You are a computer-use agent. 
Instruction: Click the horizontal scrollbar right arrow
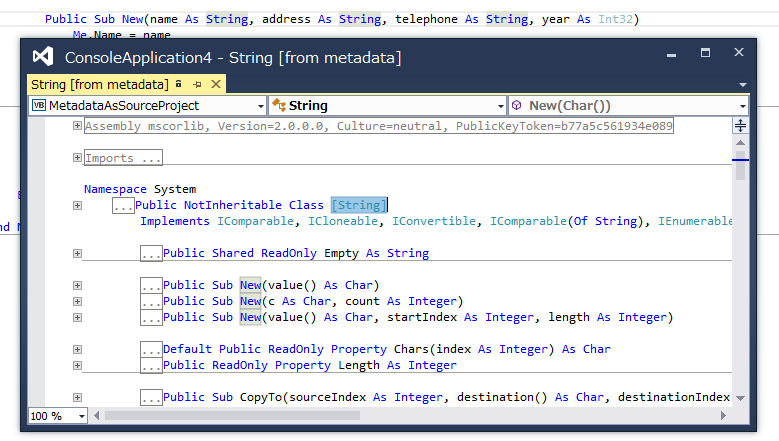pos(723,415)
